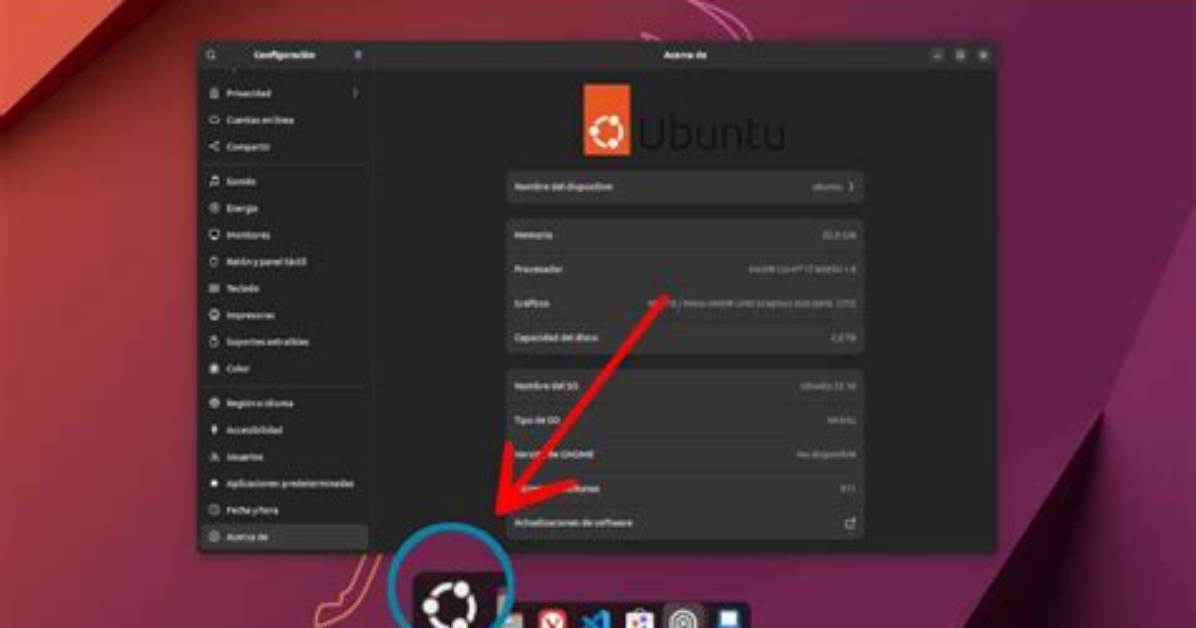This screenshot has width=1196, height=628.
Task: Click the Capacidad del disco row
Action: tap(685, 337)
